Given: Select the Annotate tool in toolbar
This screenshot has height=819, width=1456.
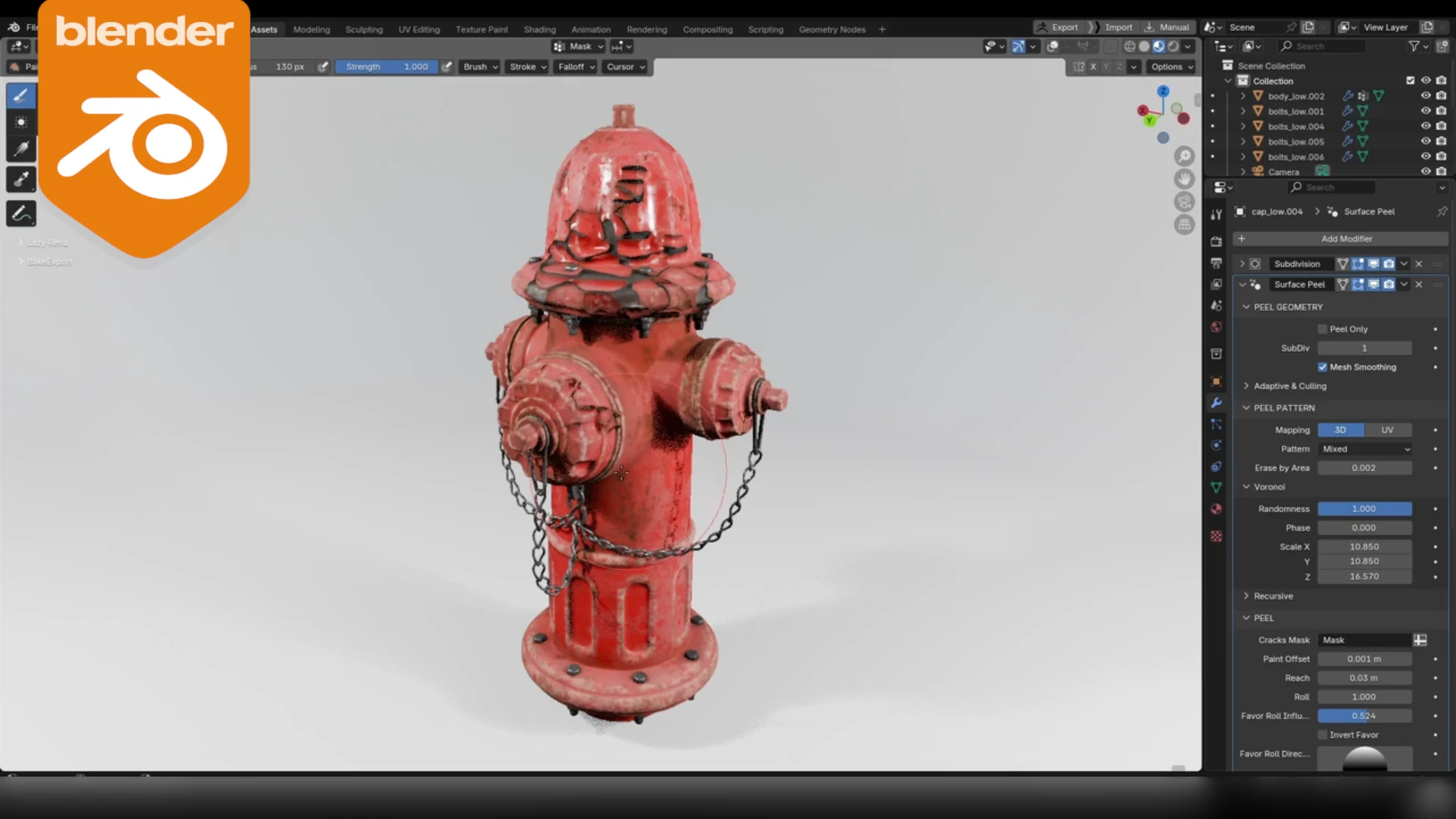Looking at the screenshot, I should click(x=21, y=214).
